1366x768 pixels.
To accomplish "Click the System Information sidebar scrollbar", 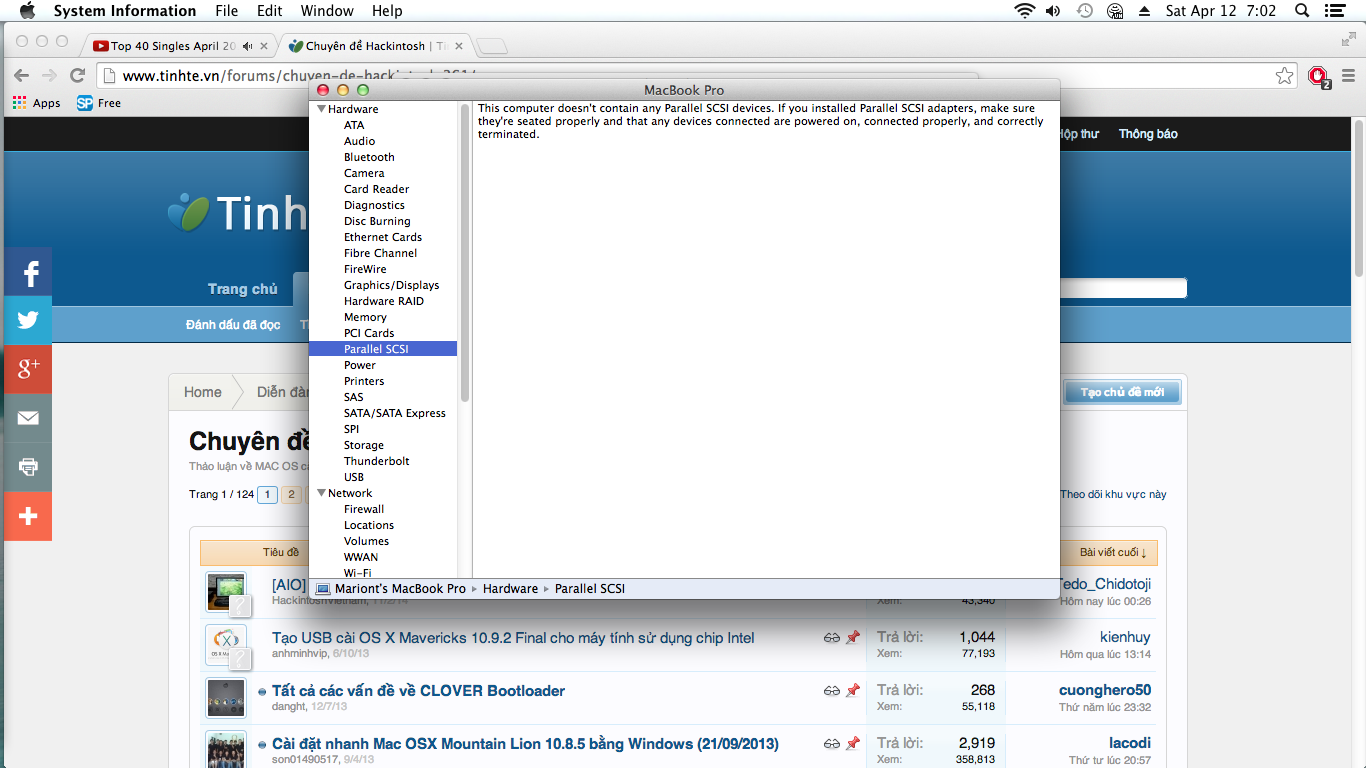I will pyautogui.click(x=465, y=252).
